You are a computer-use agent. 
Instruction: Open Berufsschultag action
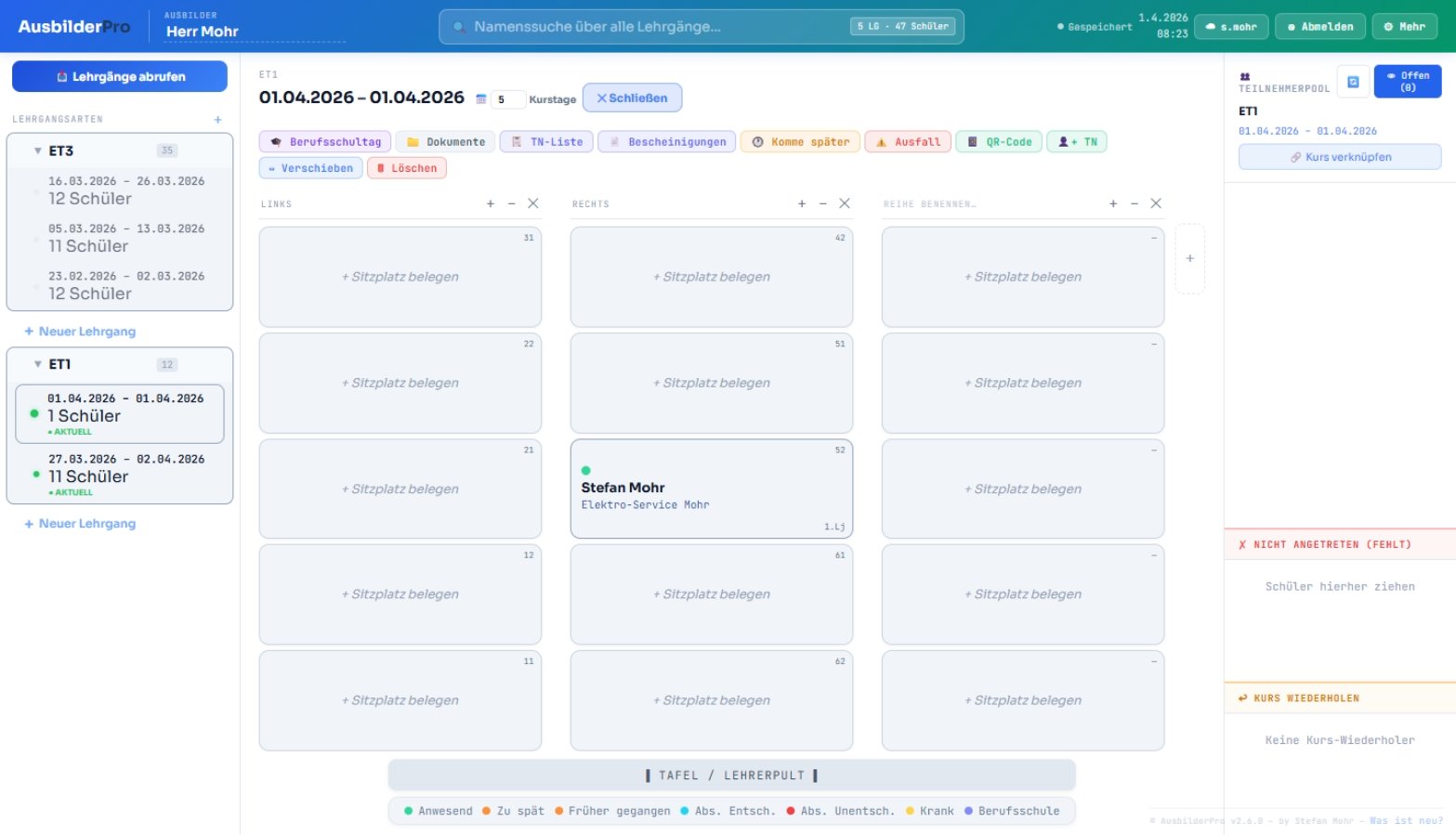[325, 142]
